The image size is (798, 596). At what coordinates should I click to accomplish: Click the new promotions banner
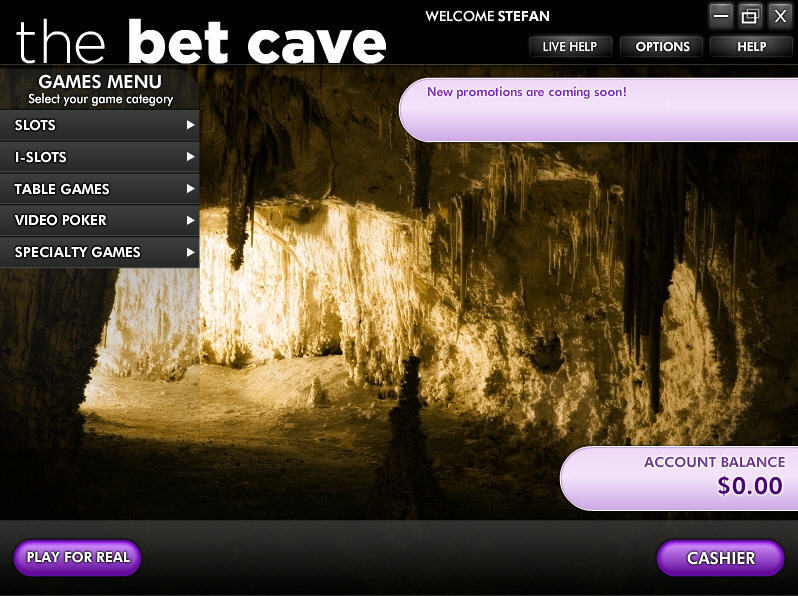pyautogui.click(x=597, y=110)
